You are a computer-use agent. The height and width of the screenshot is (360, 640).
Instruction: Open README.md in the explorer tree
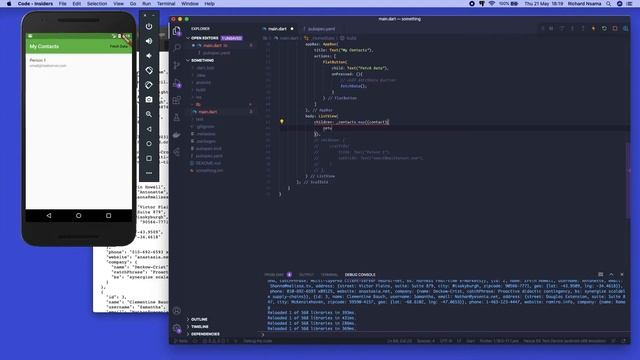[208, 163]
